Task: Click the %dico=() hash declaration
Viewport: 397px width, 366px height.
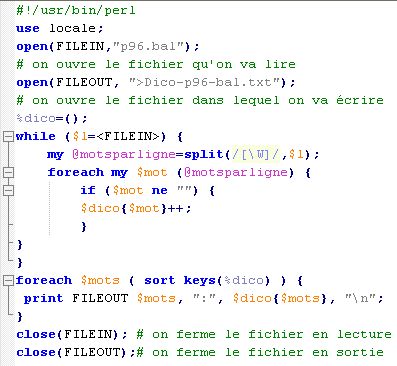Action: click(52, 118)
